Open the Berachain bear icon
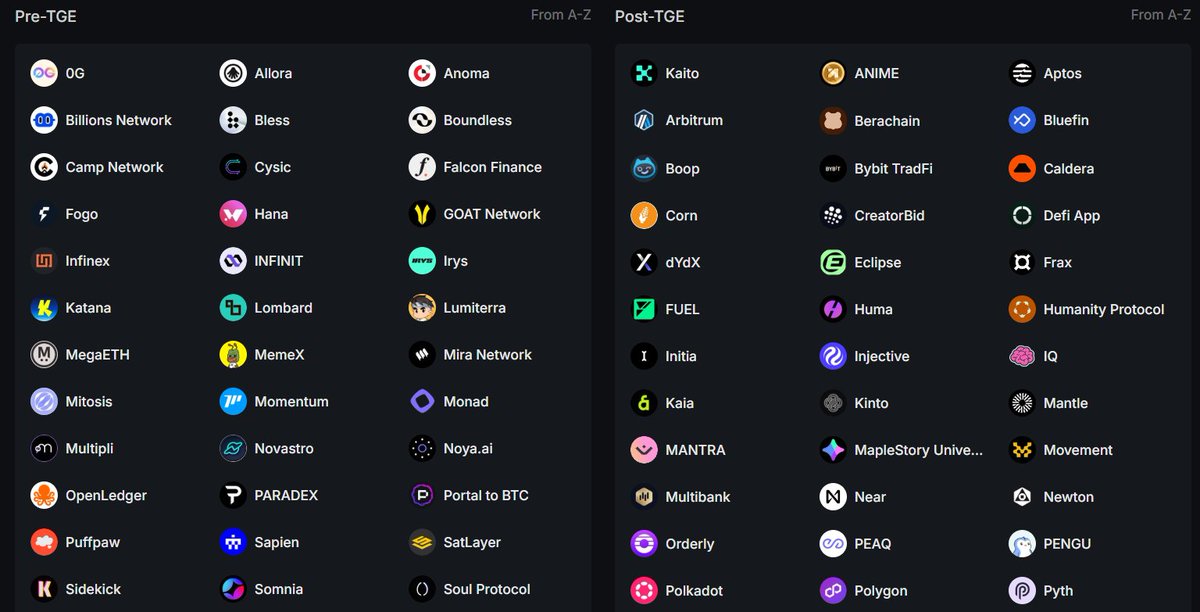This screenshot has height=612, width=1200. 833,120
